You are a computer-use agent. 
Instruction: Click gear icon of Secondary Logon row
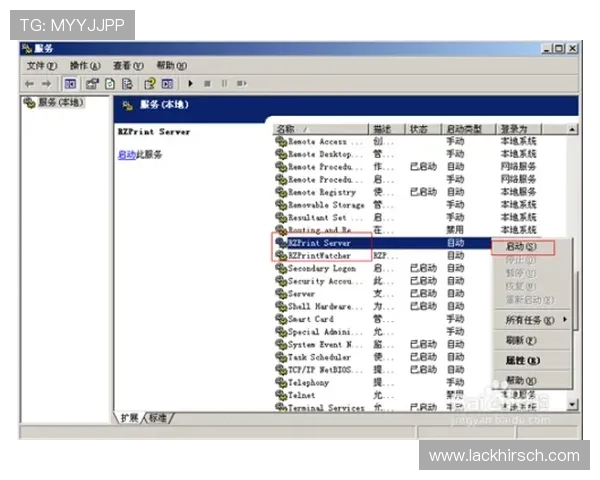pos(281,268)
